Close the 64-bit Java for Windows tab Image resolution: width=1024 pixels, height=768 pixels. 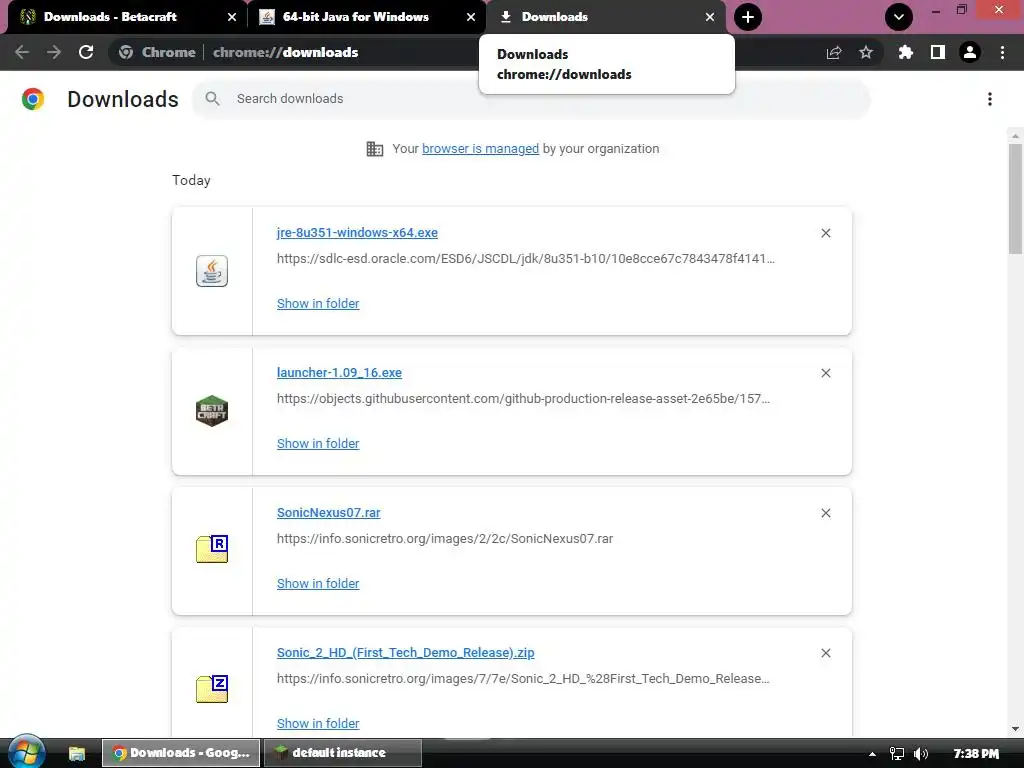[x=471, y=17]
